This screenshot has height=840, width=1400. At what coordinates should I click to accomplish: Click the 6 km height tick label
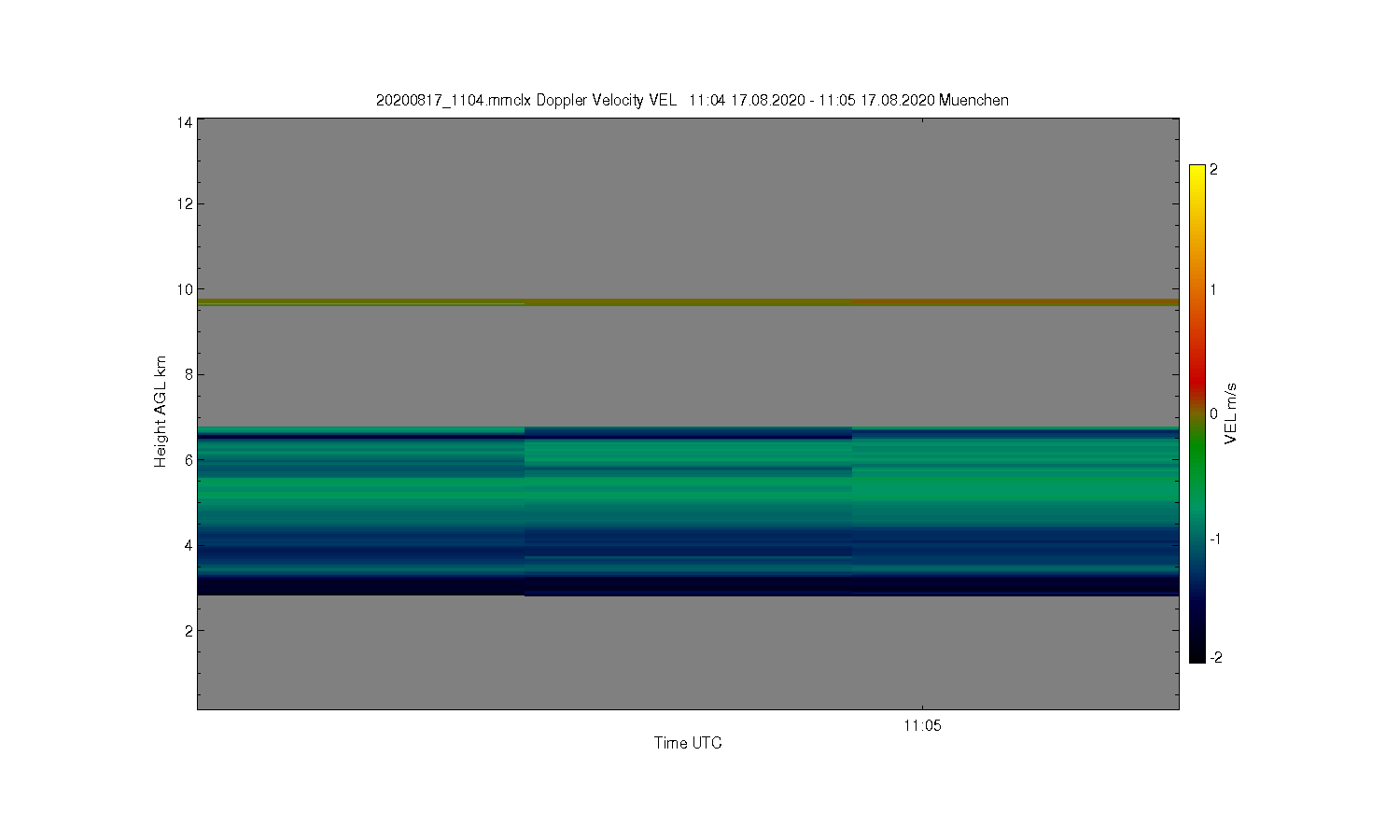point(189,460)
